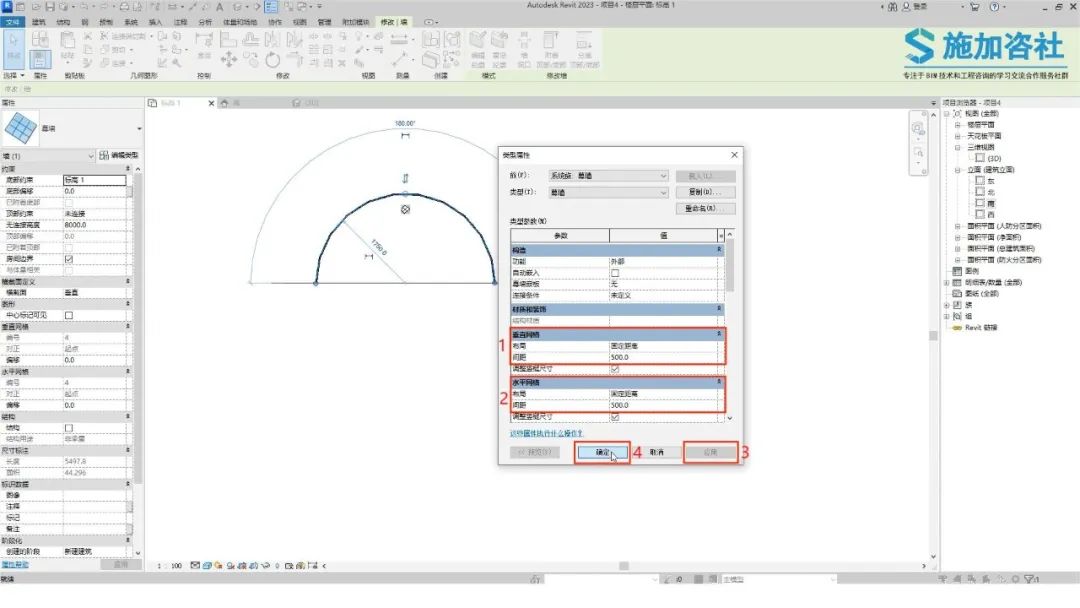Screen dimensions: 1080x608
Task: Switch to the 建筑 ribbon tab
Action: point(39,22)
